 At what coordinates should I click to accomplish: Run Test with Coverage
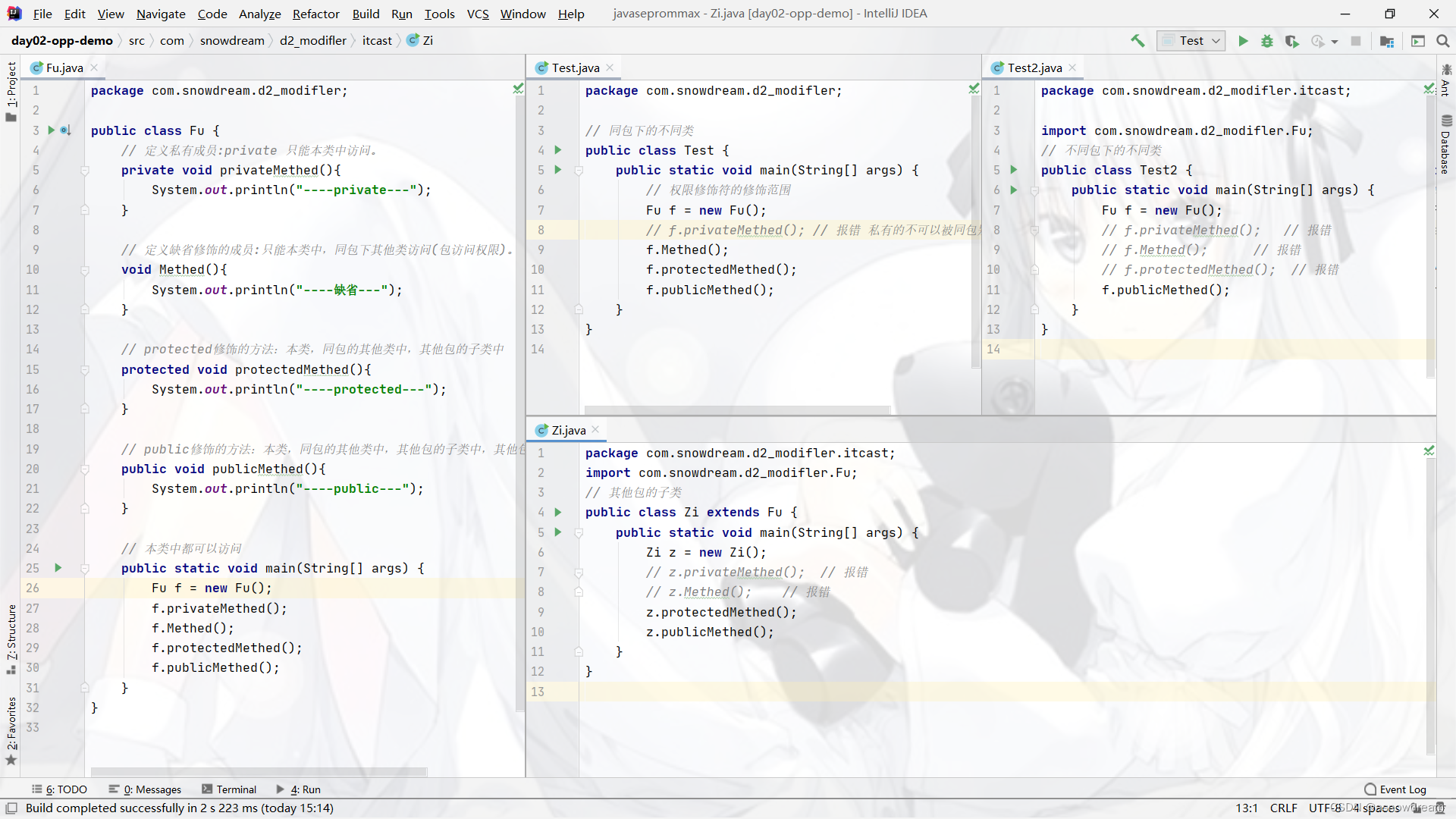[x=1292, y=41]
